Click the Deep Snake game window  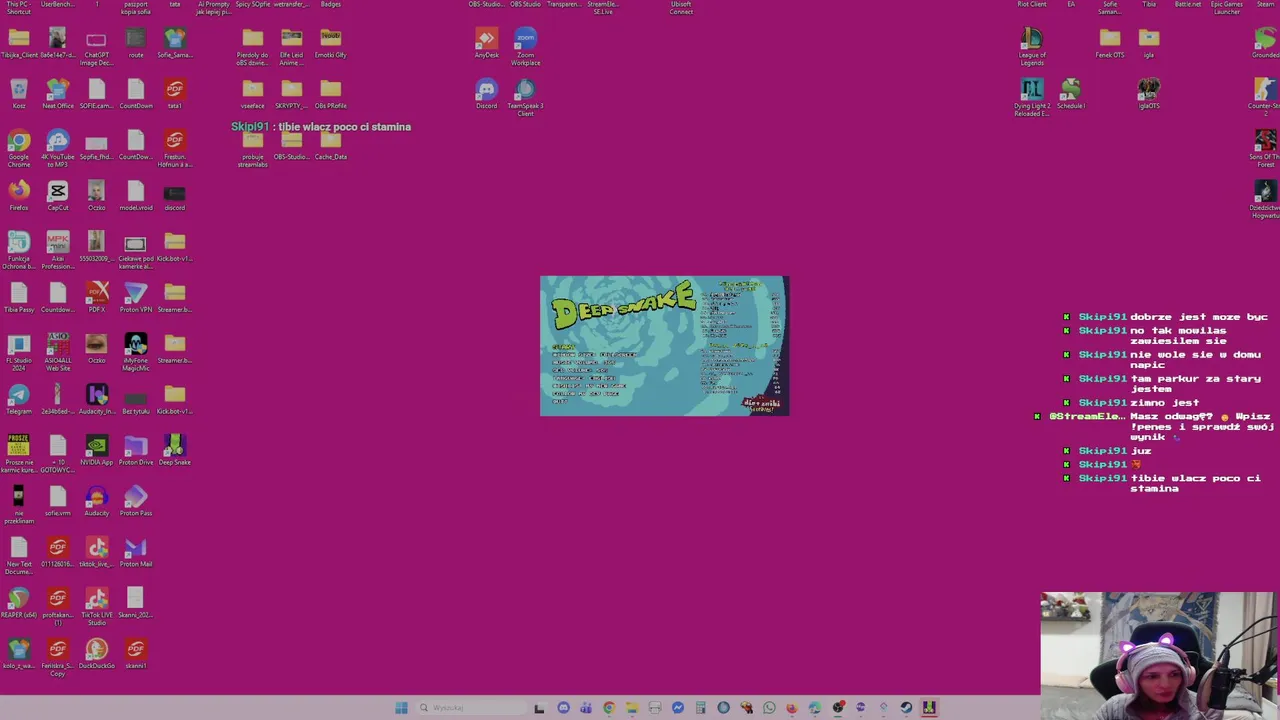point(664,346)
